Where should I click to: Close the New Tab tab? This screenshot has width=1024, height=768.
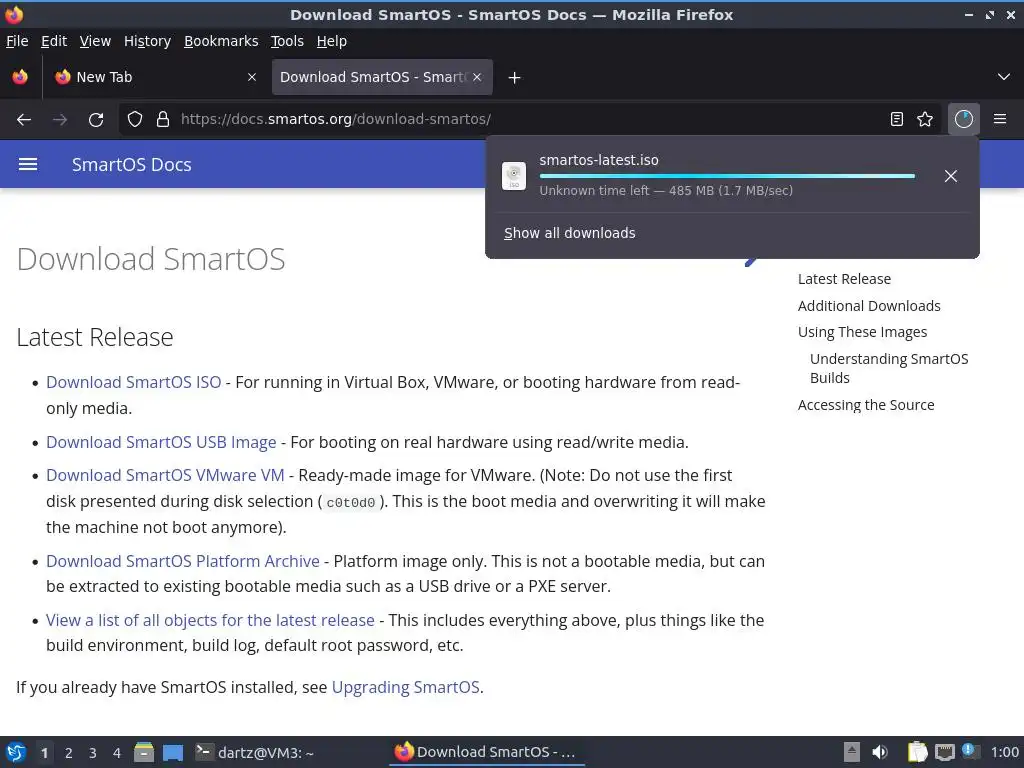click(252, 77)
